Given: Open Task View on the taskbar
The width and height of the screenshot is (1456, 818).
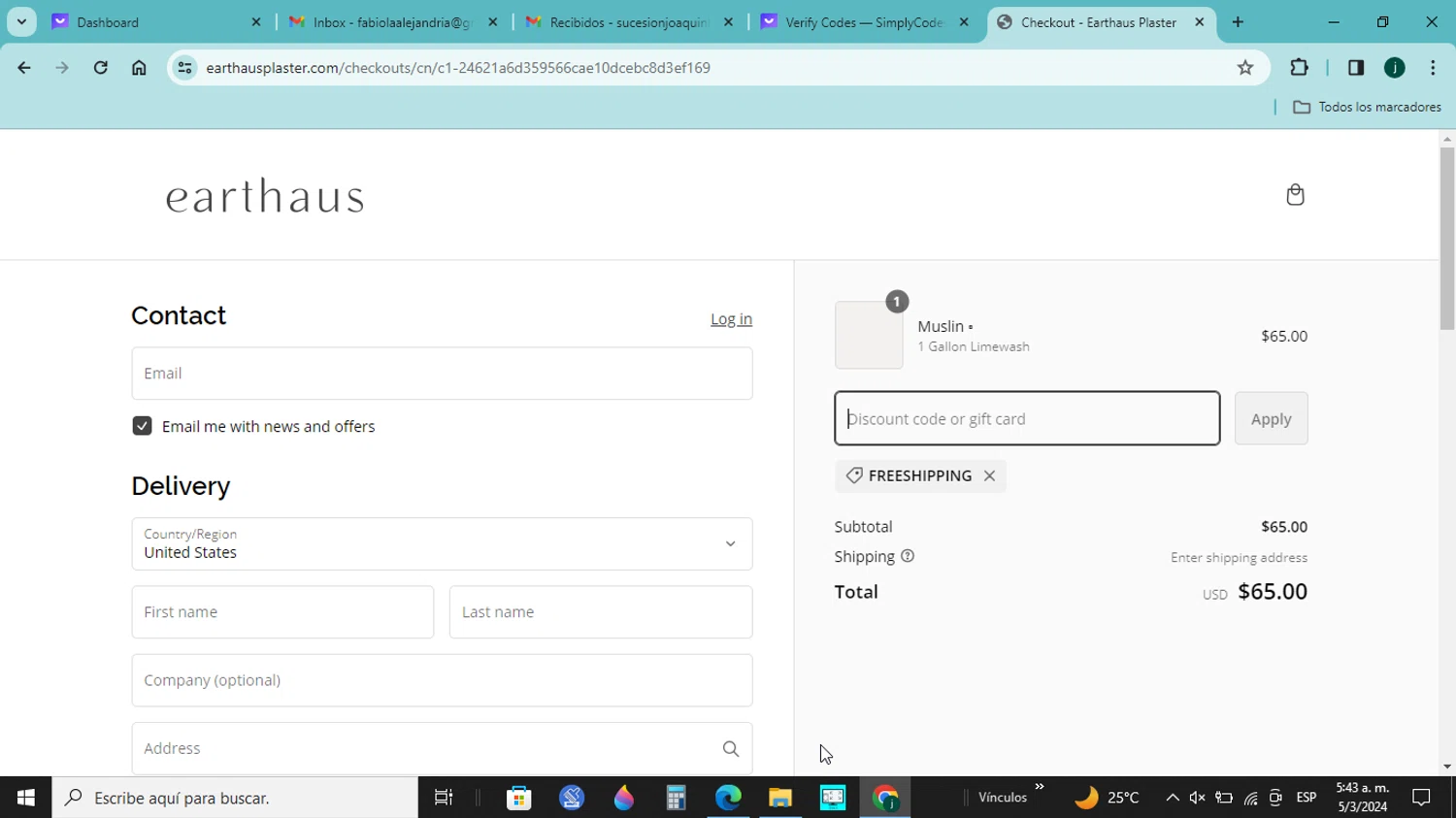Looking at the screenshot, I should (x=444, y=798).
